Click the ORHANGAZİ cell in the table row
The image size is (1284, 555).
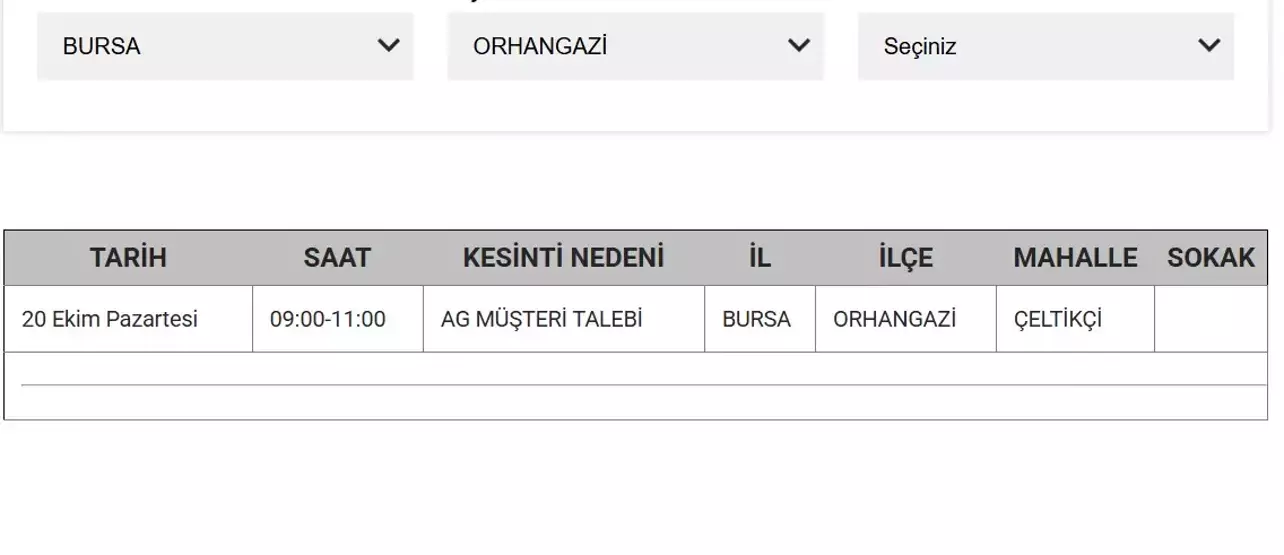click(x=894, y=319)
